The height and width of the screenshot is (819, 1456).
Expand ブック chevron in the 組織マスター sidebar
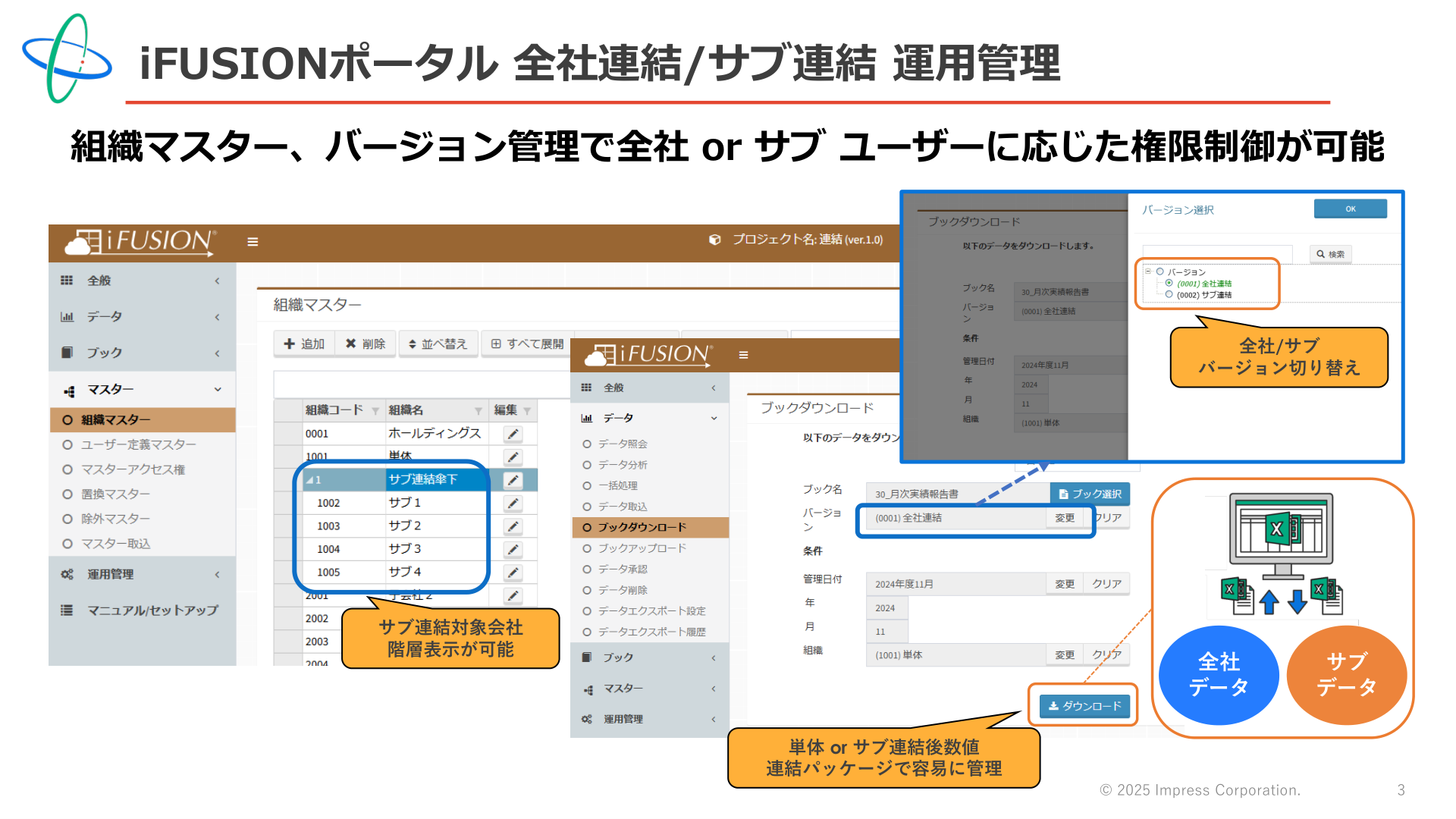click(x=217, y=353)
